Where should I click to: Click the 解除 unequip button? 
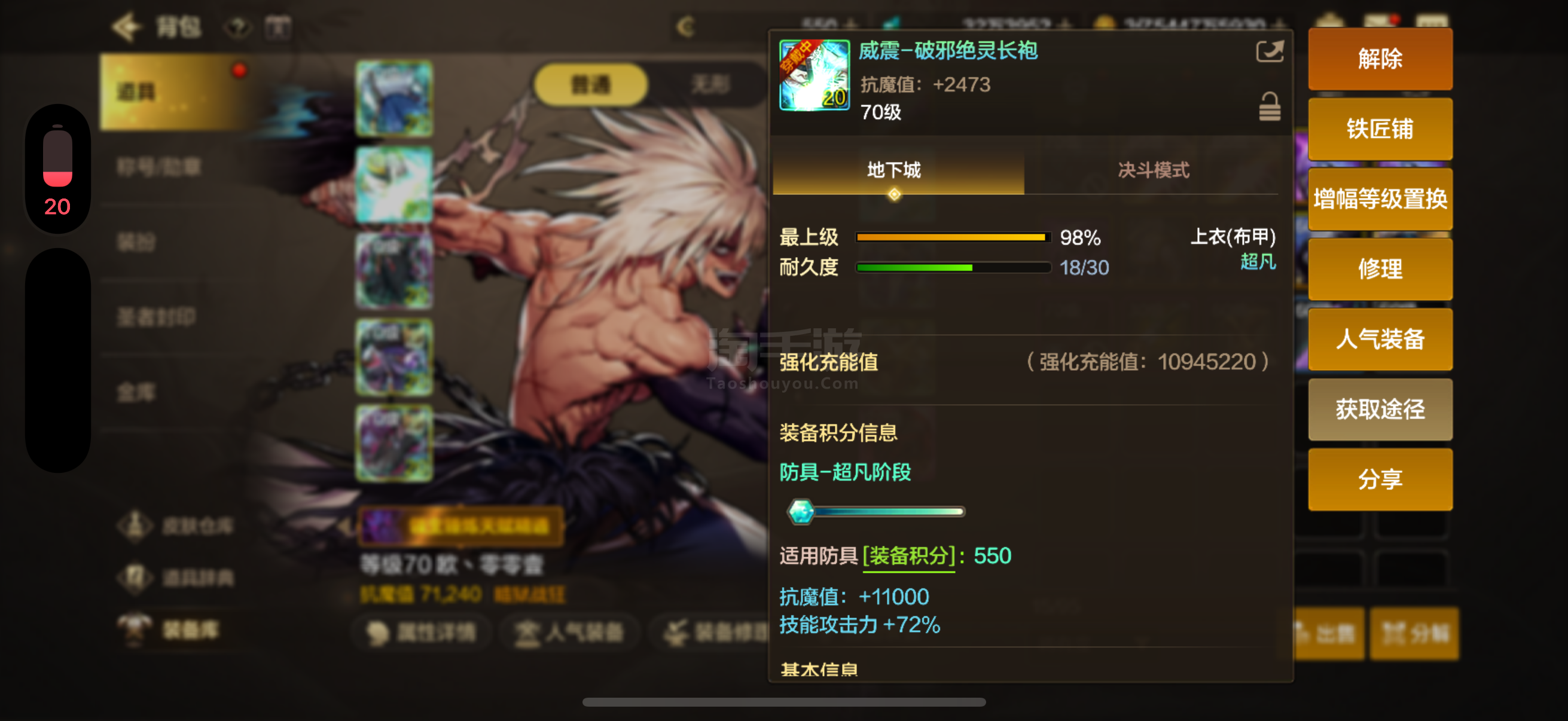coord(1380,59)
